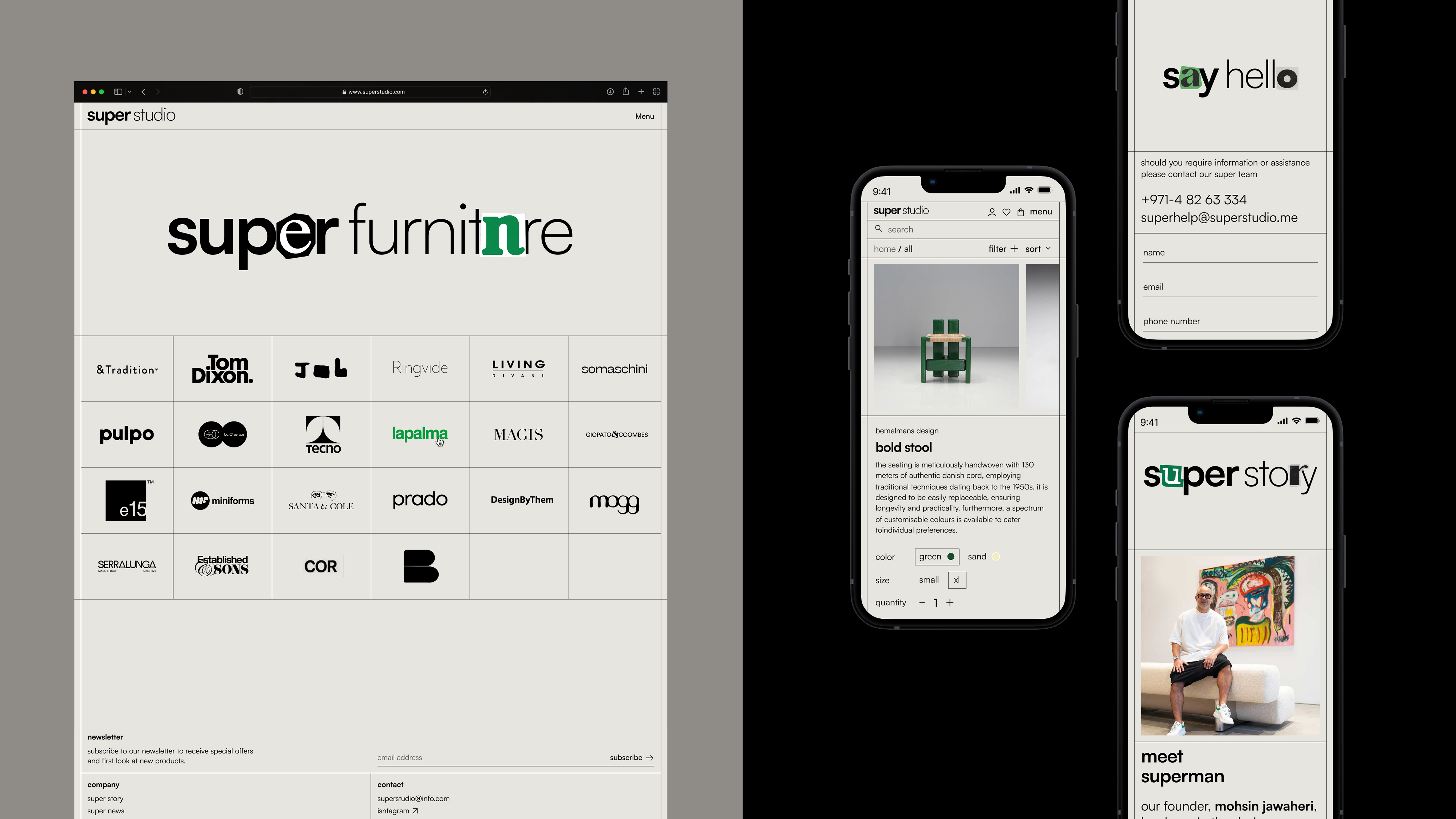The height and width of the screenshot is (819, 1456).
Task: Choose the miniforms brand logo
Action: [x=223, y=501]
